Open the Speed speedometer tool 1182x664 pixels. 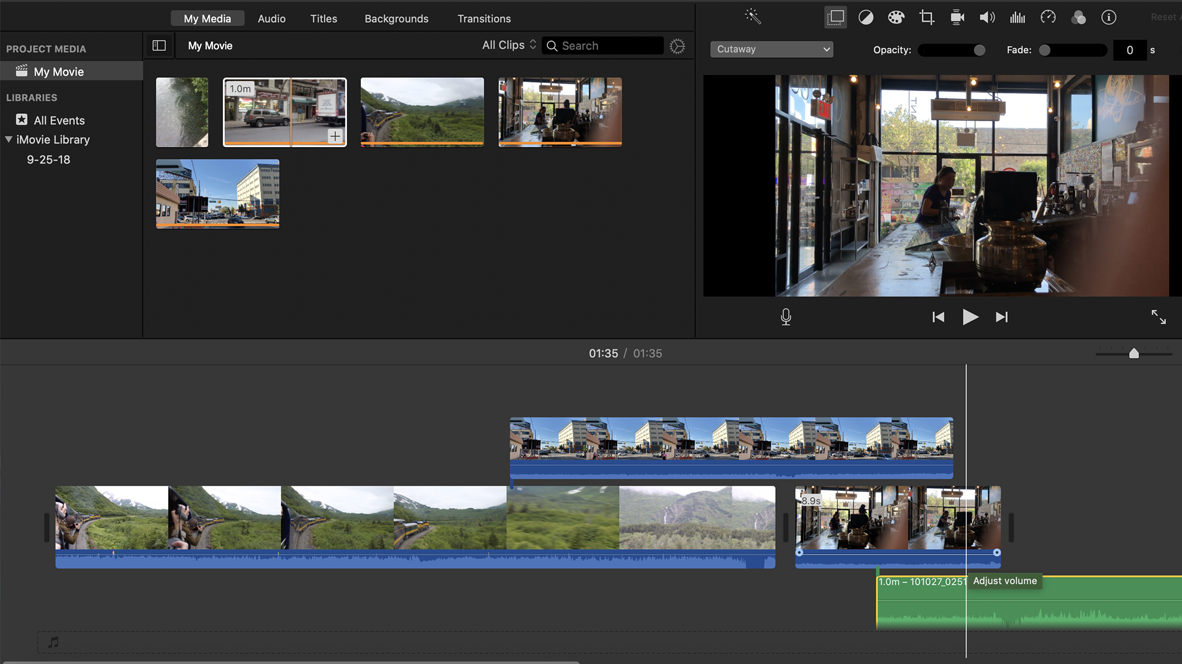1048,17
